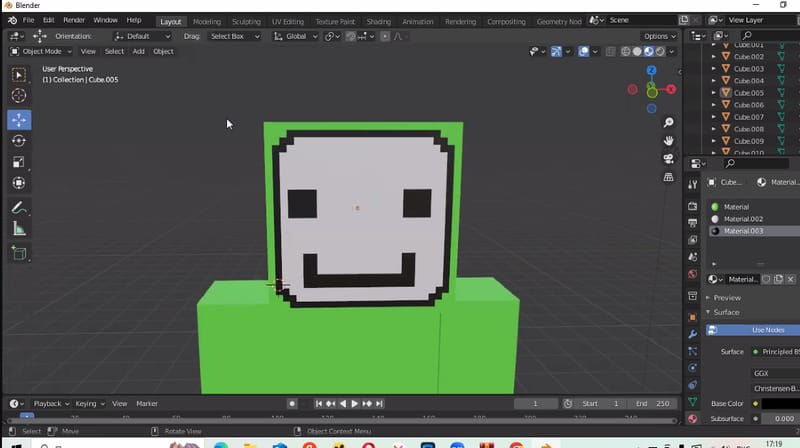Open the Material properties tab
Viewport: 800px width, 448px height.
(692, 419)
